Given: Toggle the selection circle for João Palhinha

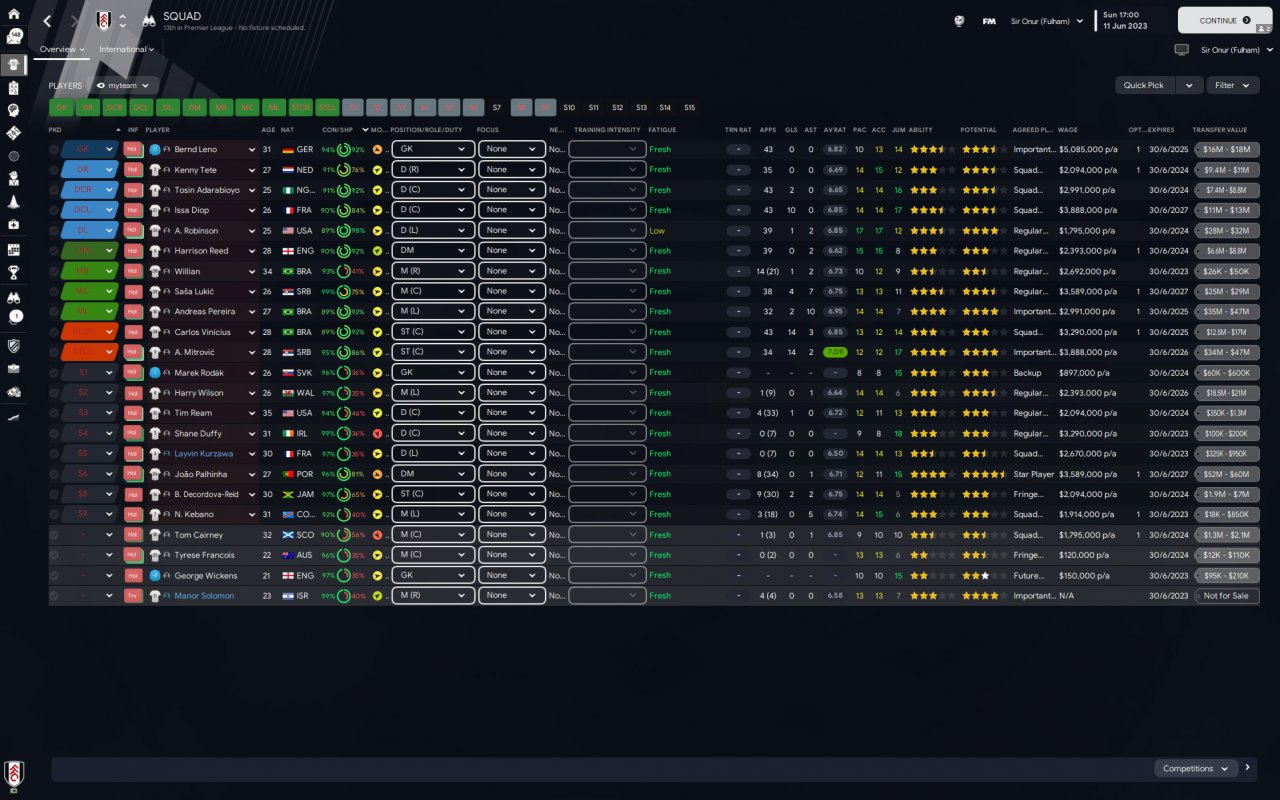Looking at the screenshot, I should [54, 474].
